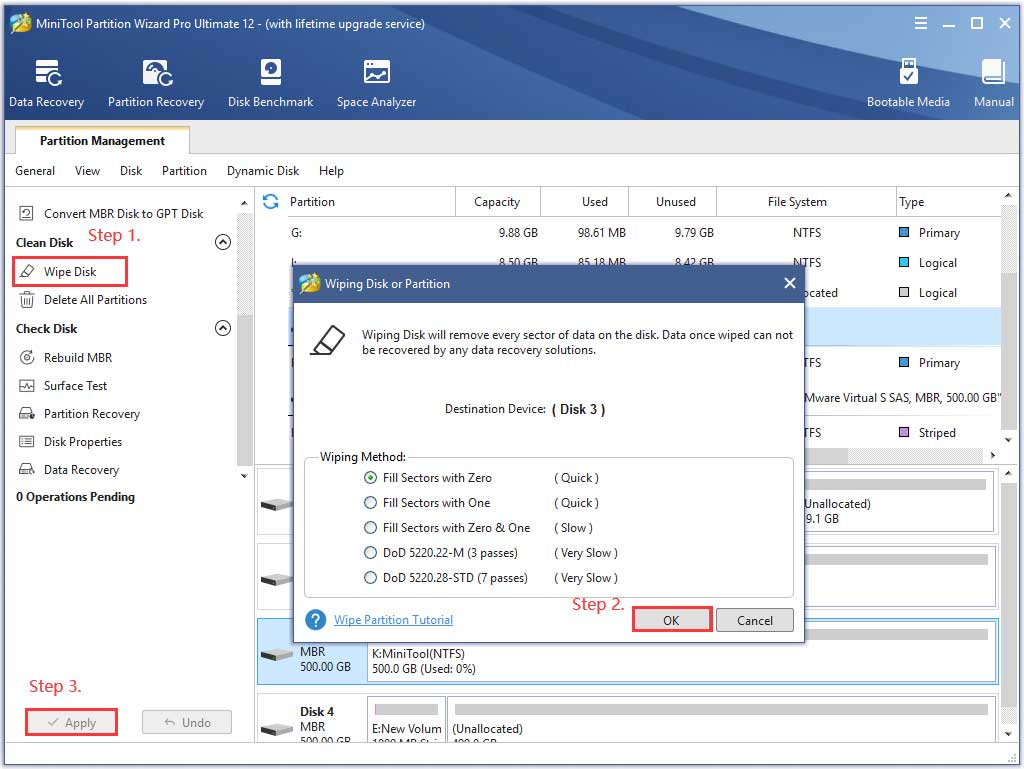This screenshot has width=1024, height=769.
Task: Confirm wipe with OK button
Action: [672, 620]
